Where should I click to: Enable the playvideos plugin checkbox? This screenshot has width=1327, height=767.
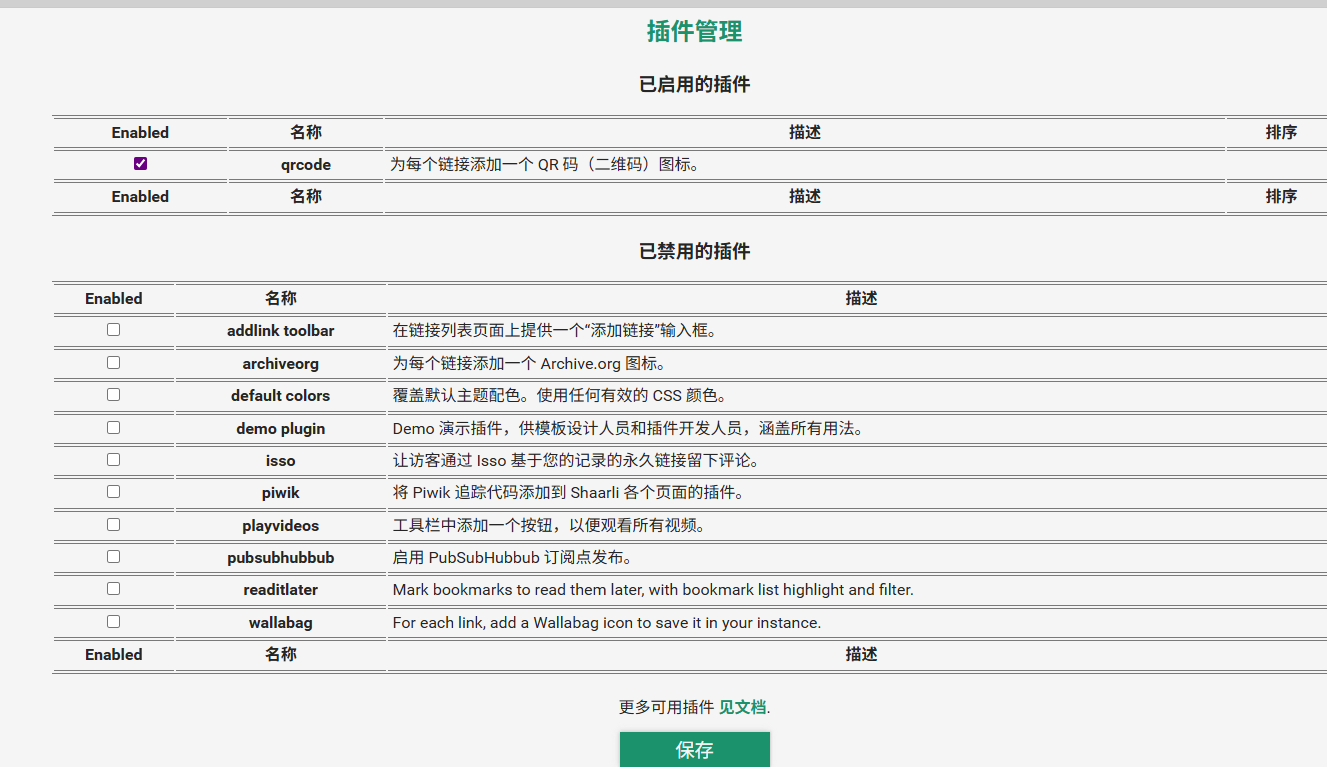113,524
